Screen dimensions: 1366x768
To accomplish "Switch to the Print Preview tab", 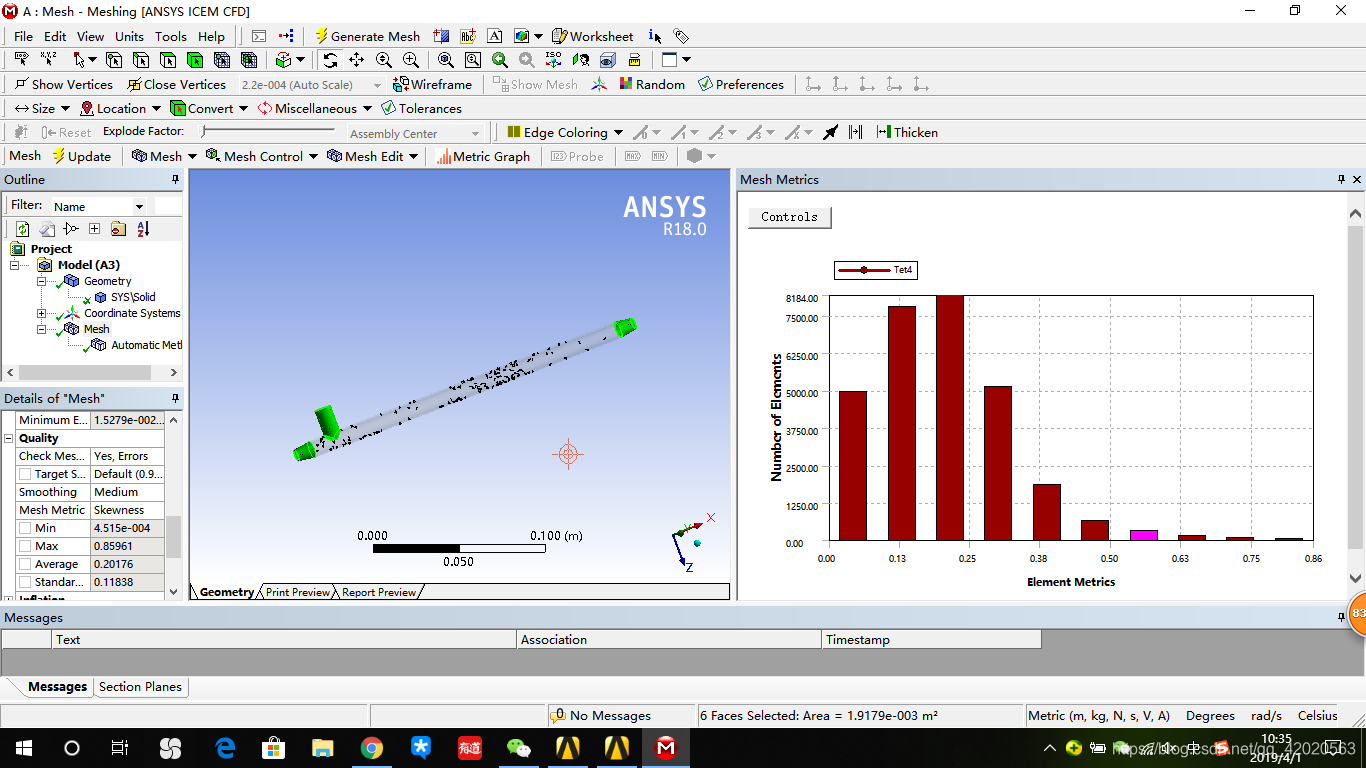I will tap(297, 592).
